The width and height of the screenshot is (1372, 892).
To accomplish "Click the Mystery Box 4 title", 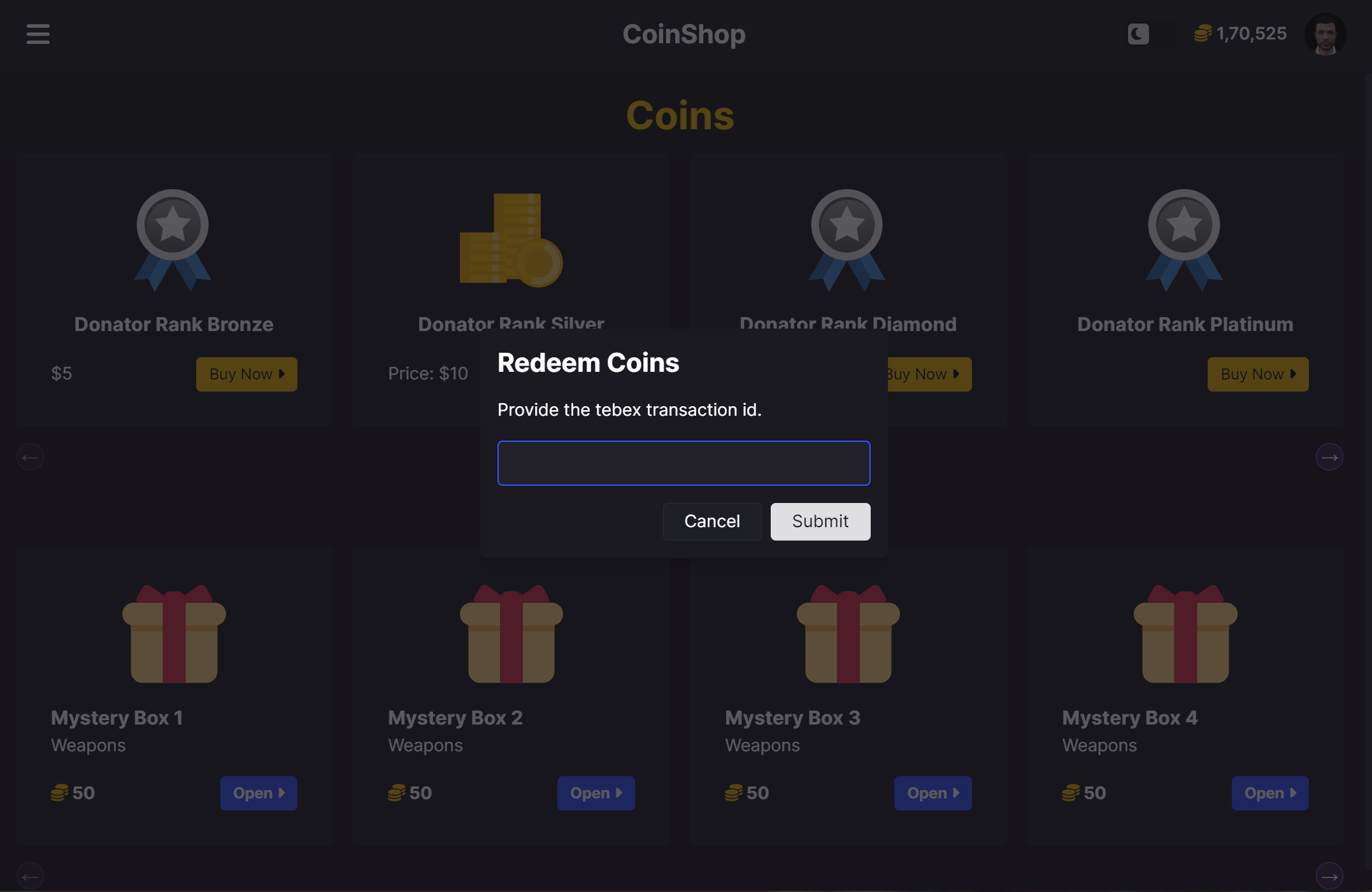I will point(1130,718).
